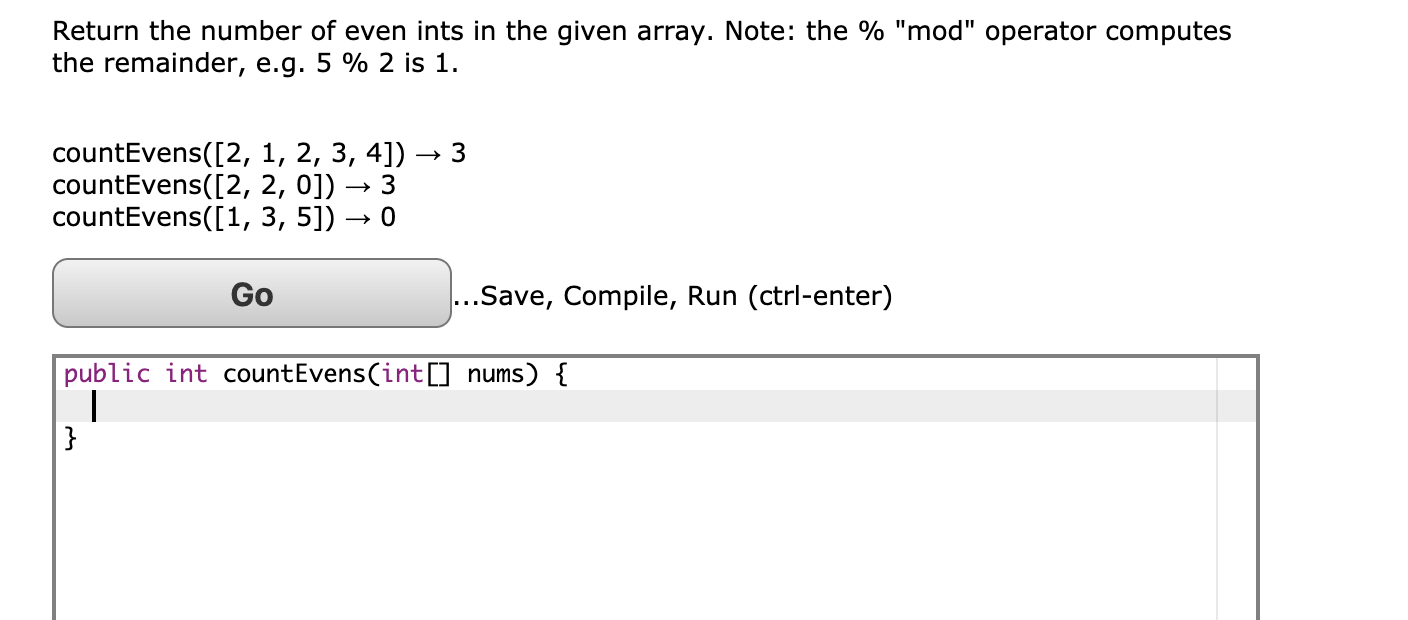Click the Go label on the button

[251, 294]
